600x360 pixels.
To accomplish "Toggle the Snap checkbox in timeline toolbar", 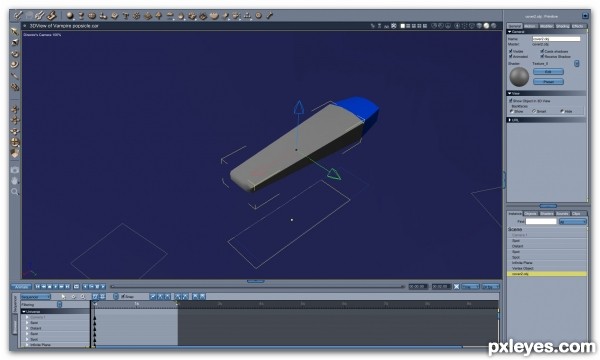I will [x=123, y=296].
